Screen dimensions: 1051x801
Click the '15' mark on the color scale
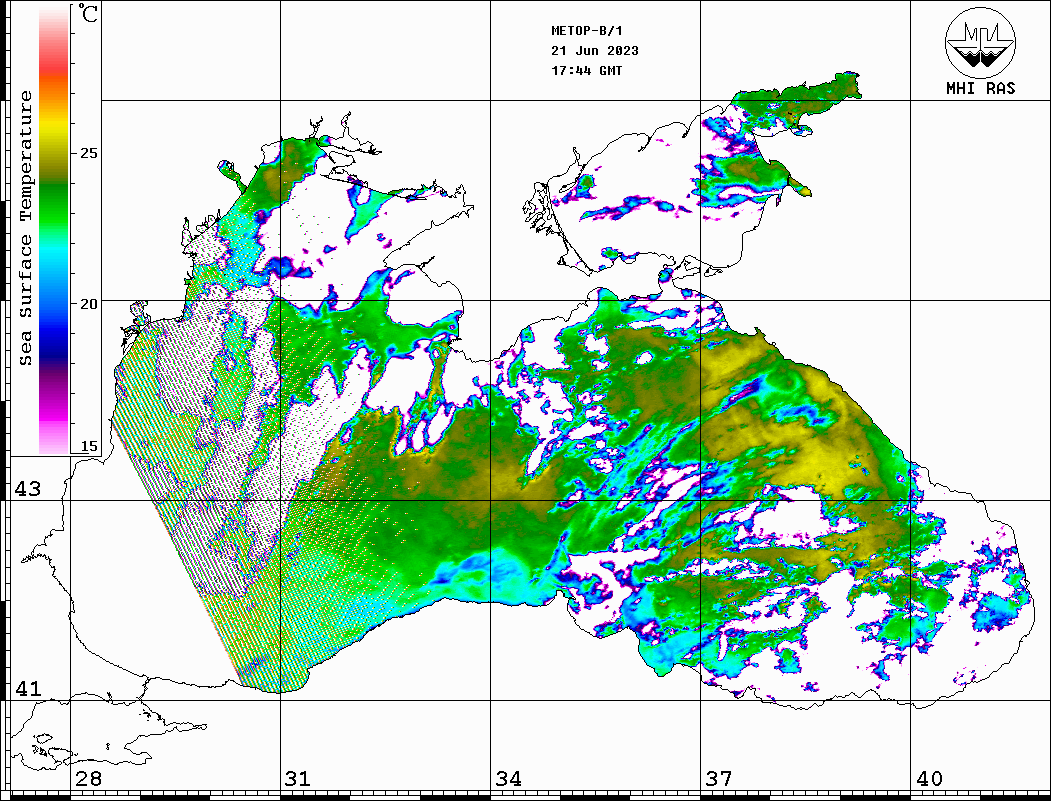[x=88, y=446]
